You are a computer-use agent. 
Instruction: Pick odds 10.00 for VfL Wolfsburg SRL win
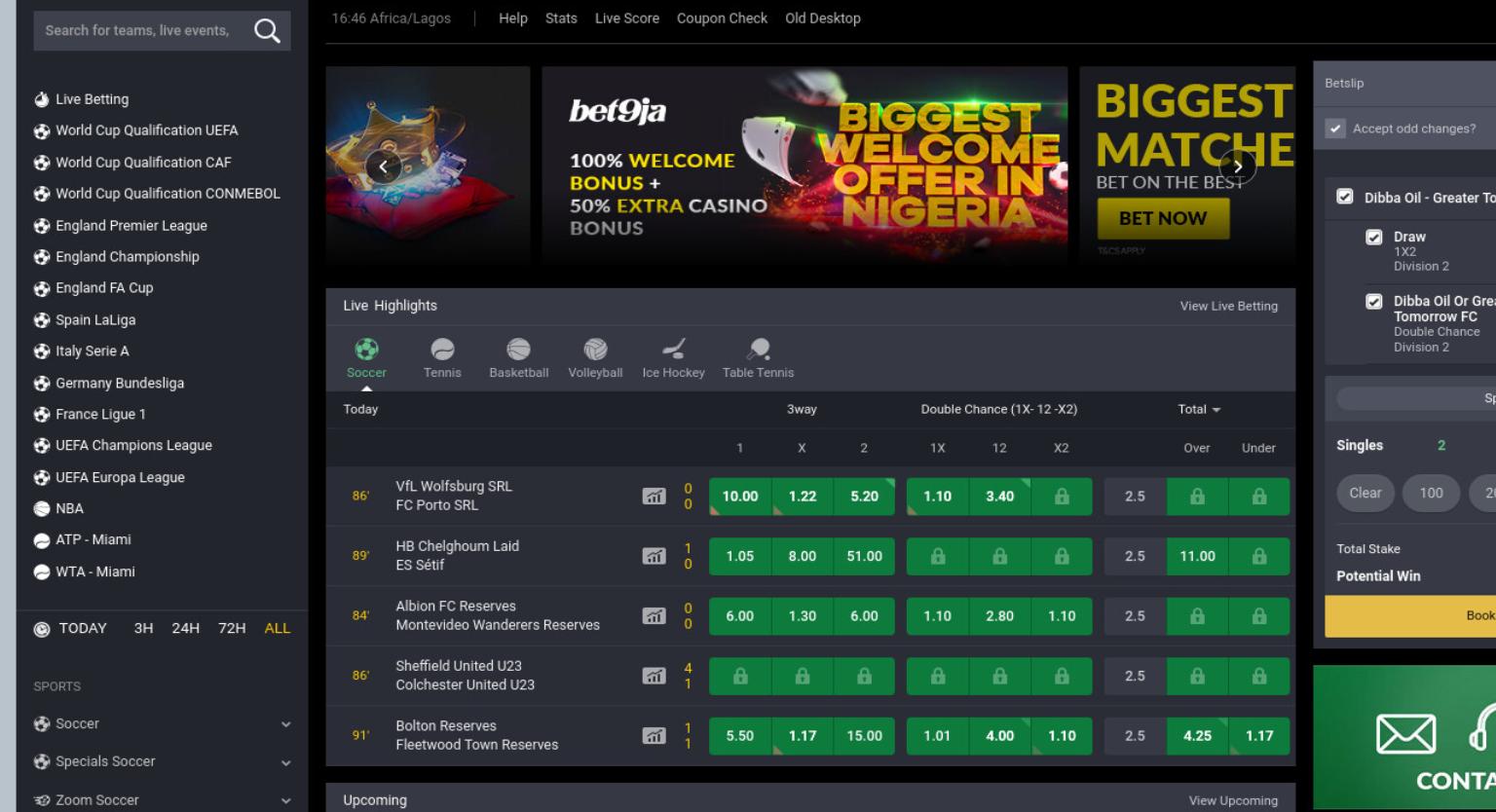tap(740, 497)
